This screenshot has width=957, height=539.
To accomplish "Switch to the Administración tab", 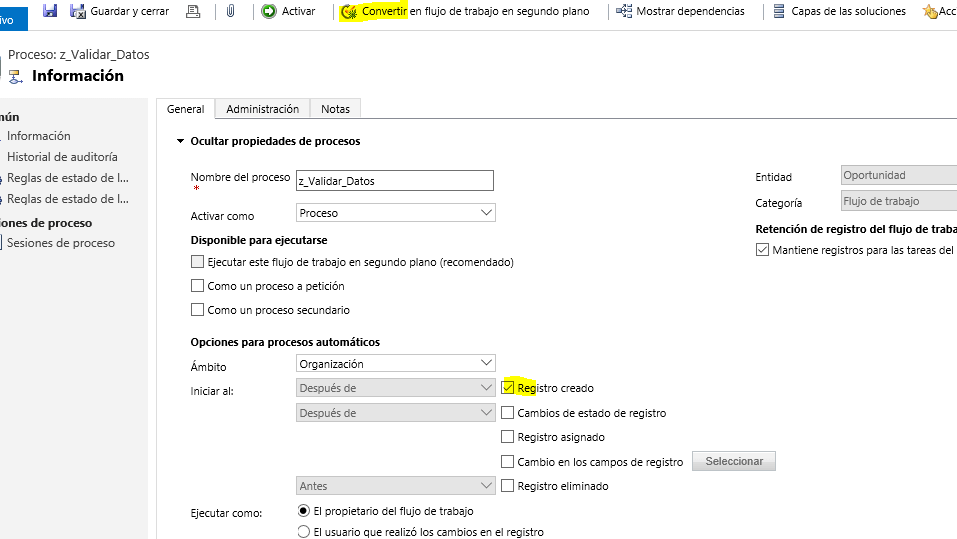I will click(262, 109).
